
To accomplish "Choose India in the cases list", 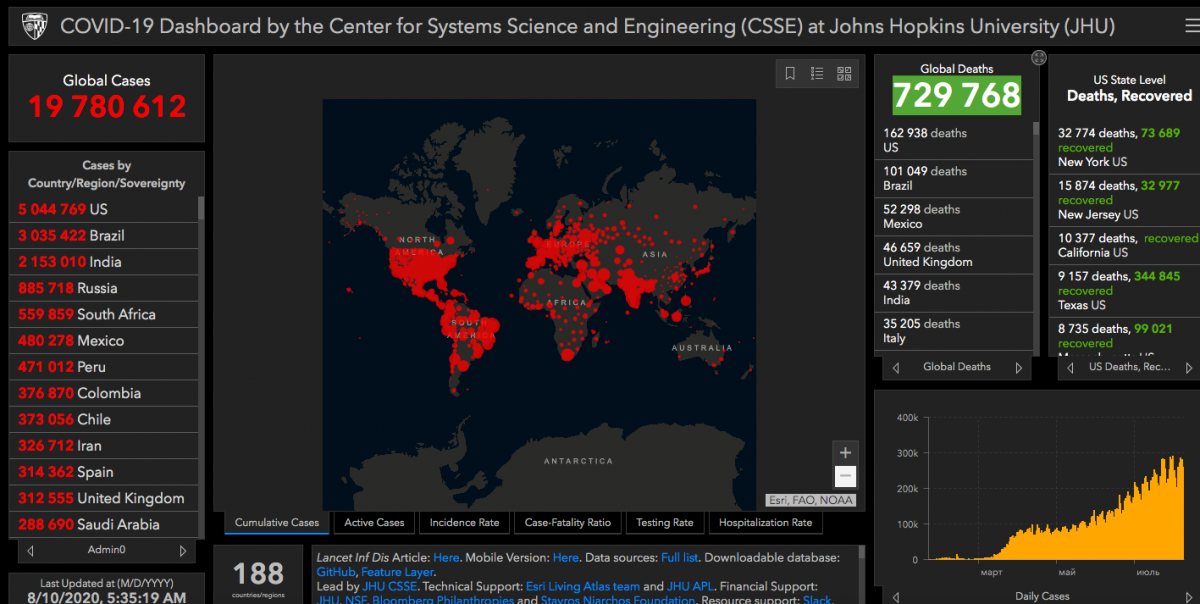I will [104, 262].
